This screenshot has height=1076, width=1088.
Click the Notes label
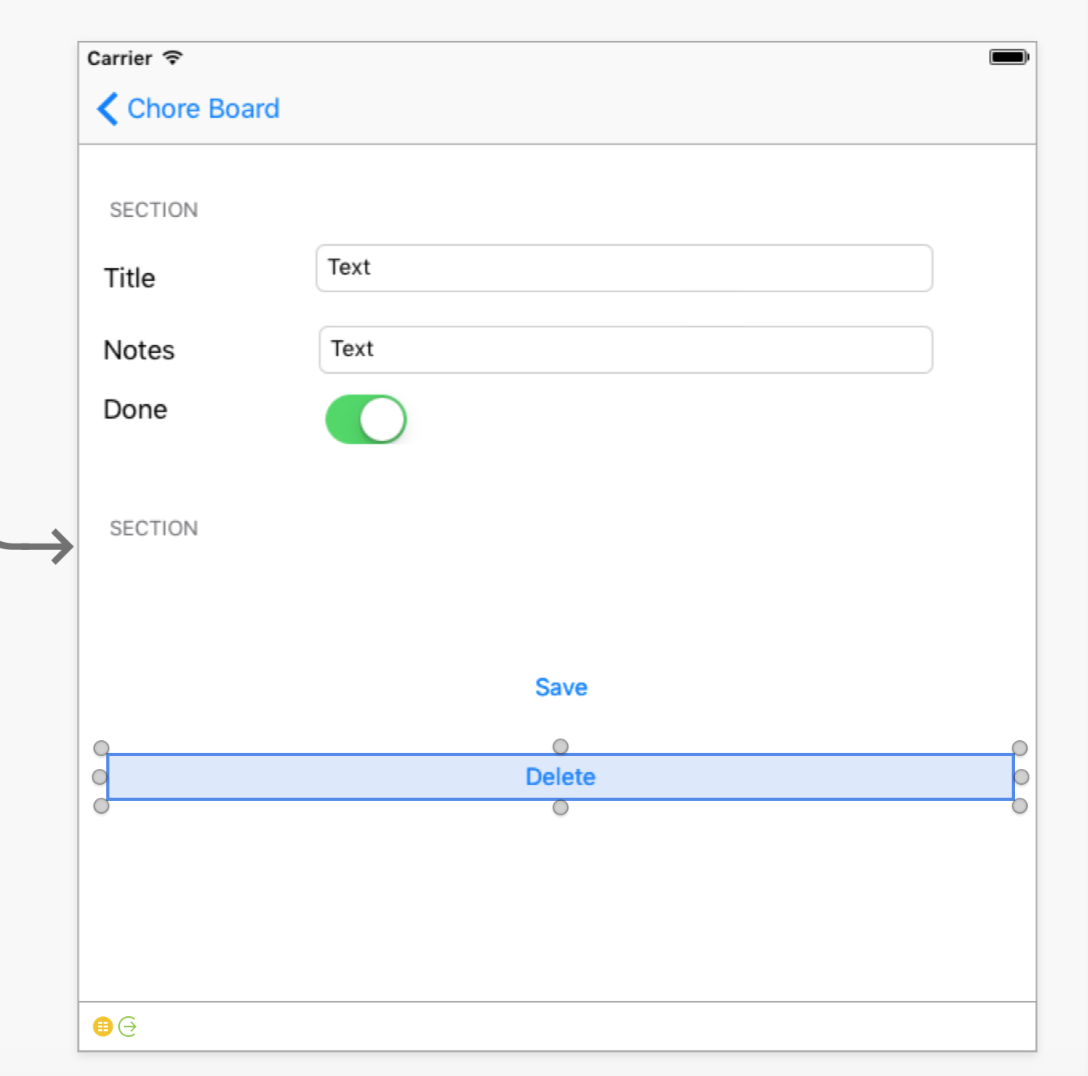[x=139, y=350]
